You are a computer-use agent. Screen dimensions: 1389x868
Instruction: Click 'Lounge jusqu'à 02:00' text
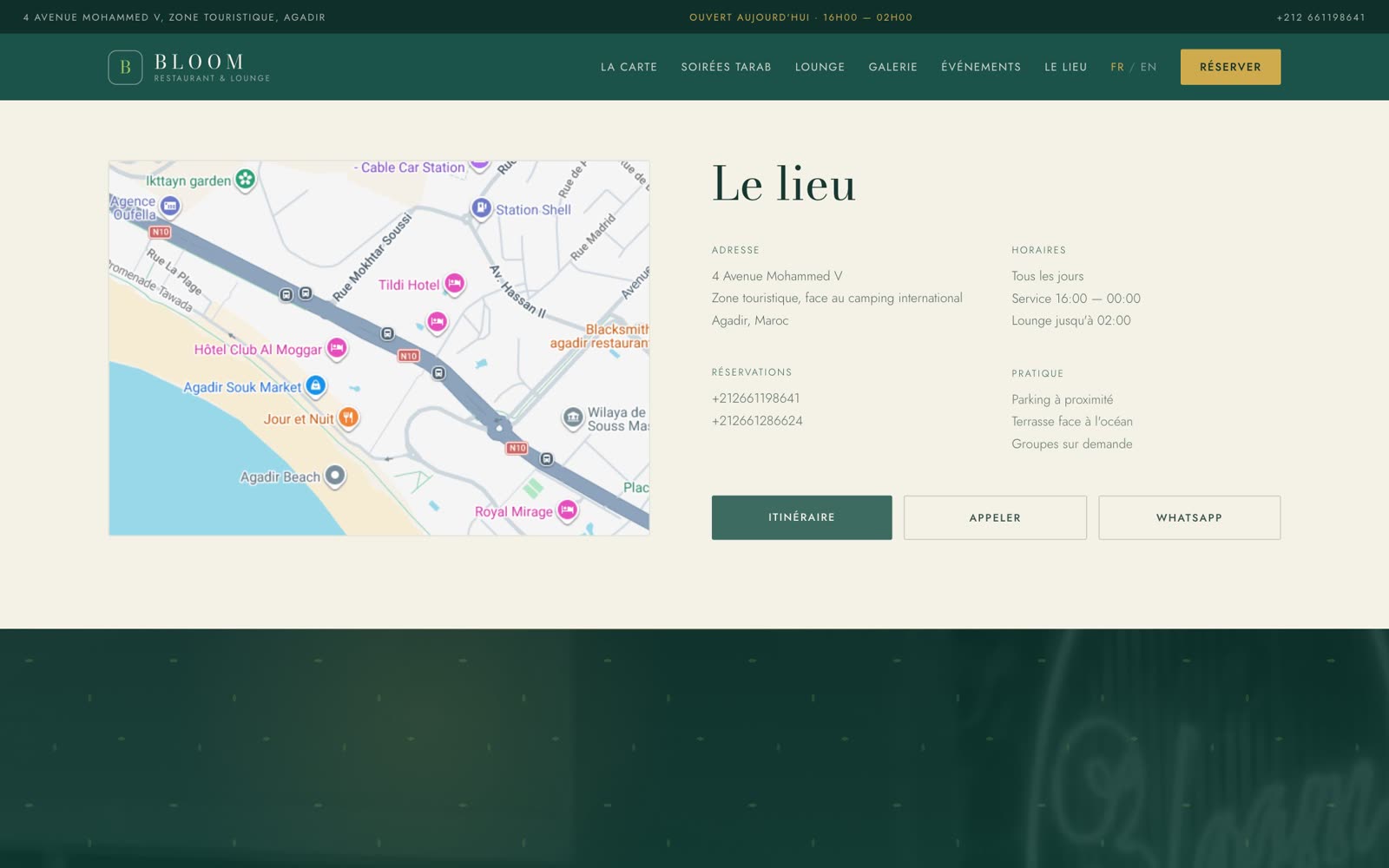click(x=1071, y=321)
